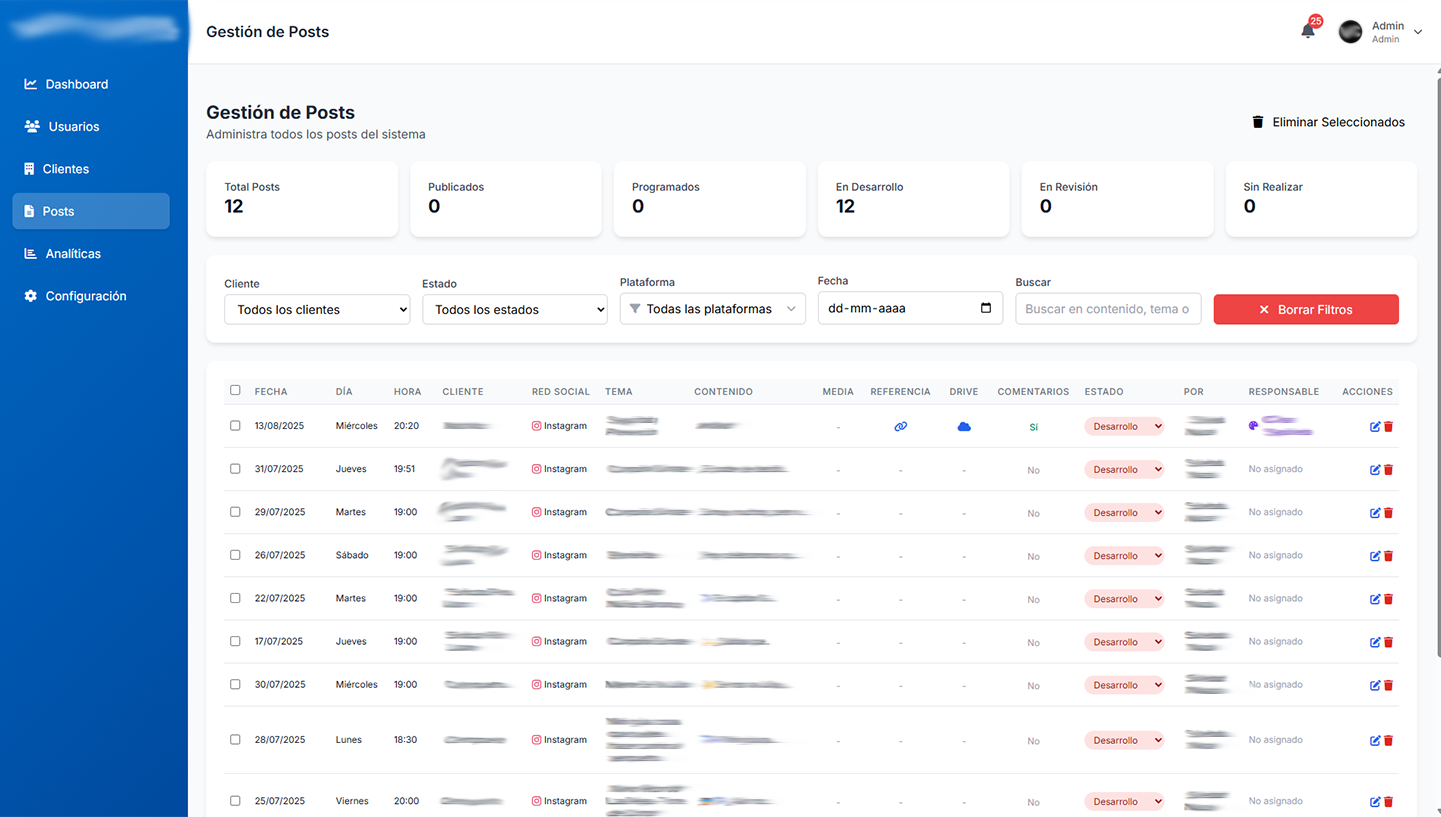The height and width of the screenshot is (817, 1441).
Task: Click the Drive cloud icon on first row
Action: coord(963,425)
